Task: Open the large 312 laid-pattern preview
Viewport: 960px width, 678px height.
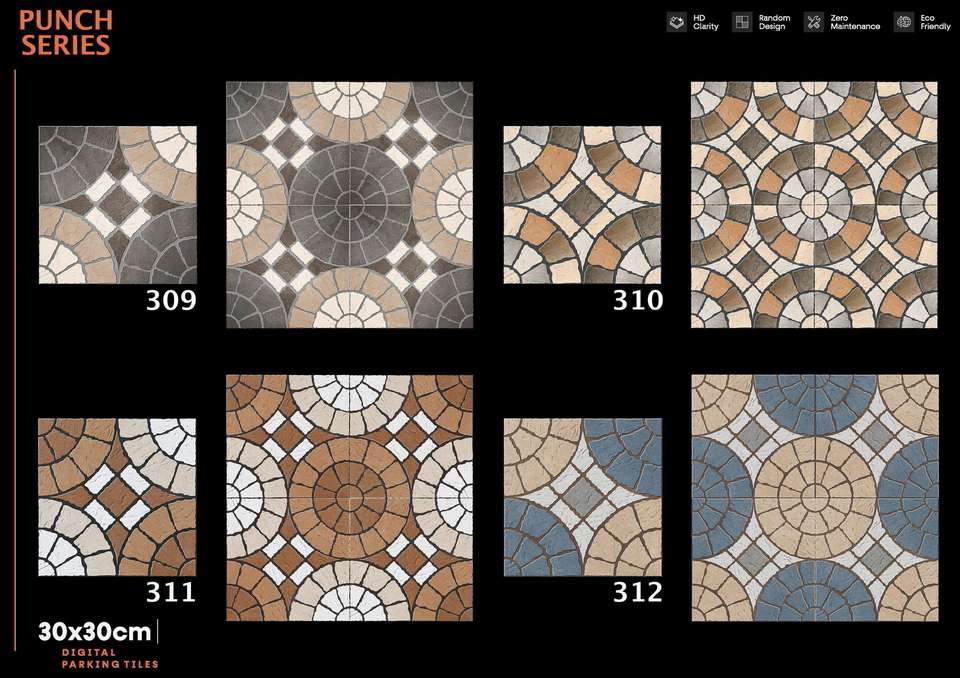Action: coord(815,498)
